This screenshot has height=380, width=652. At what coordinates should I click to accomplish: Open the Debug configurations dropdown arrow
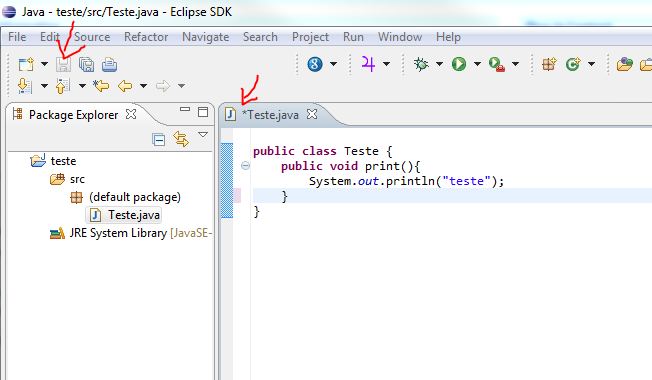[x=439, y=64]
